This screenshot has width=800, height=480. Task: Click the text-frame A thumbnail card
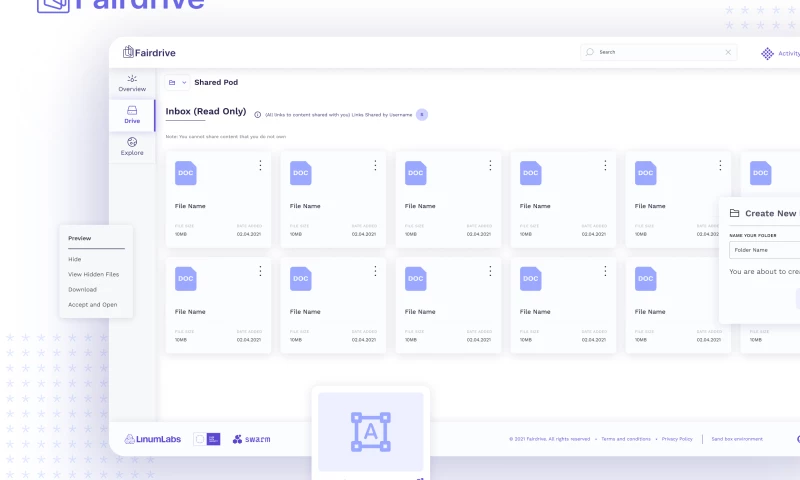(x=371, y=432)
